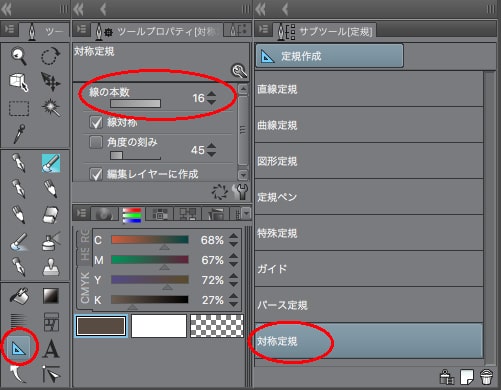This screenshot has height=390, width=501.
Task: Select the Zoom magnifier tool
Action: [19, 56]
